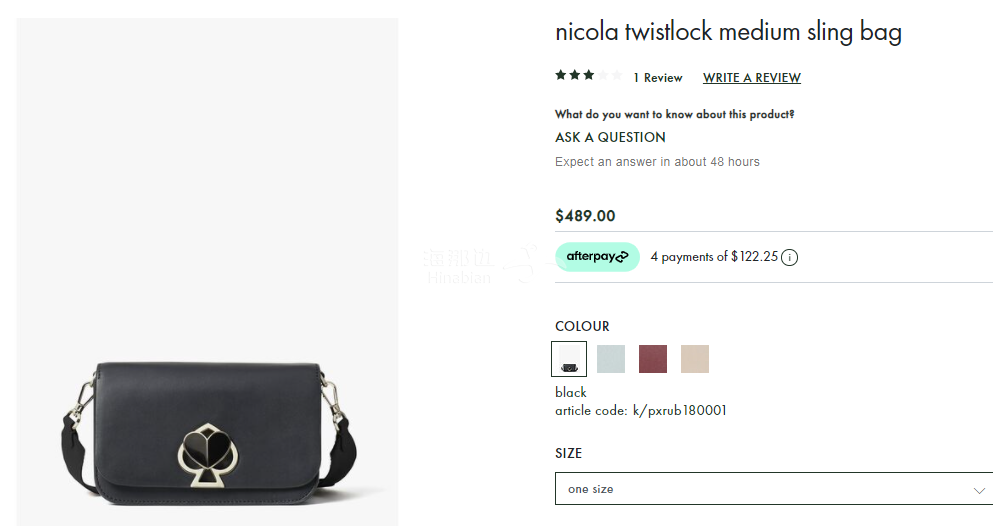Click the last empty rating star
The height and width of the screenshot is (529, 993).
click(x=617, y=75)
